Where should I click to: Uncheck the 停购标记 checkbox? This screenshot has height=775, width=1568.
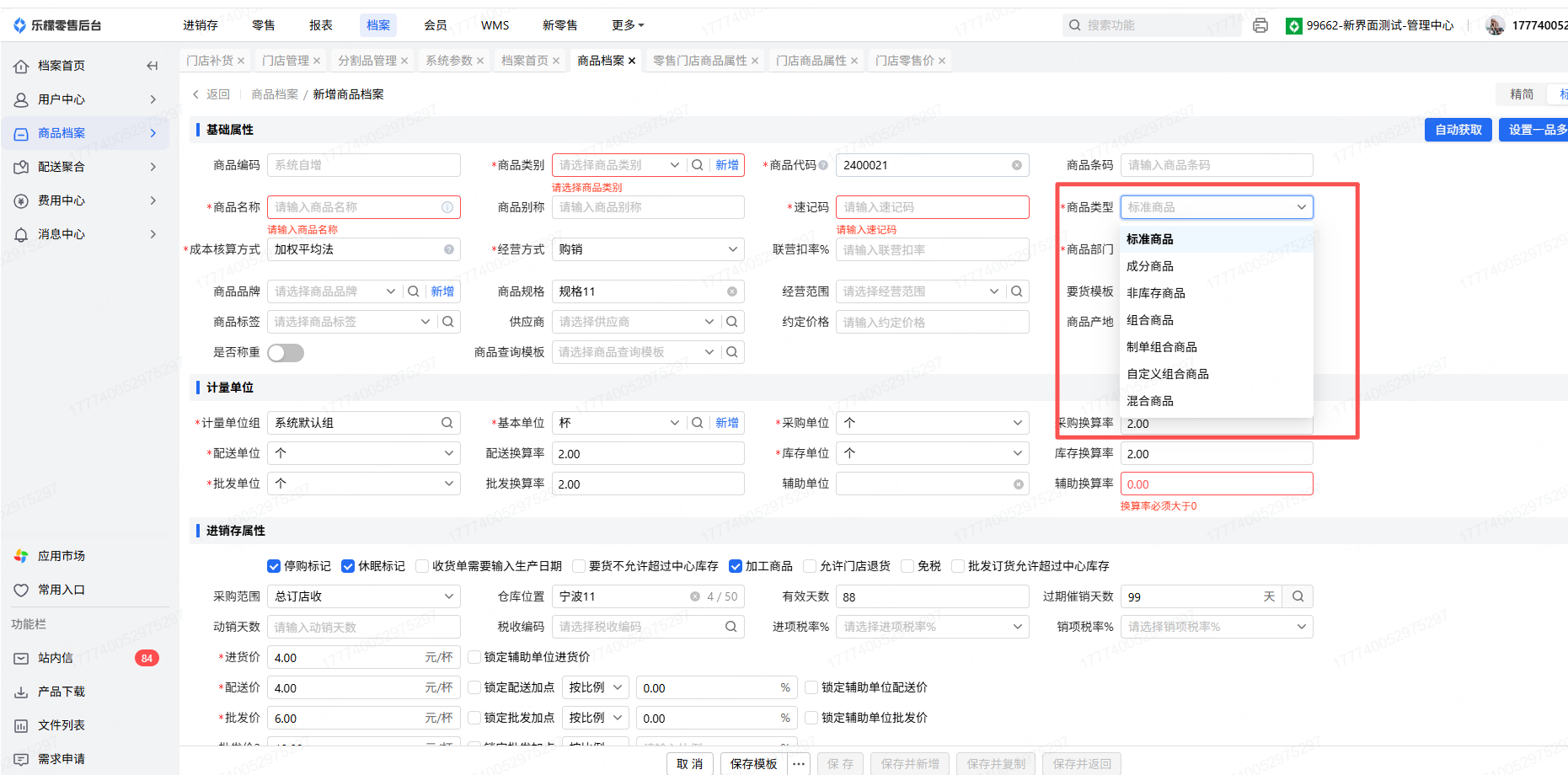tap(274, 566)
